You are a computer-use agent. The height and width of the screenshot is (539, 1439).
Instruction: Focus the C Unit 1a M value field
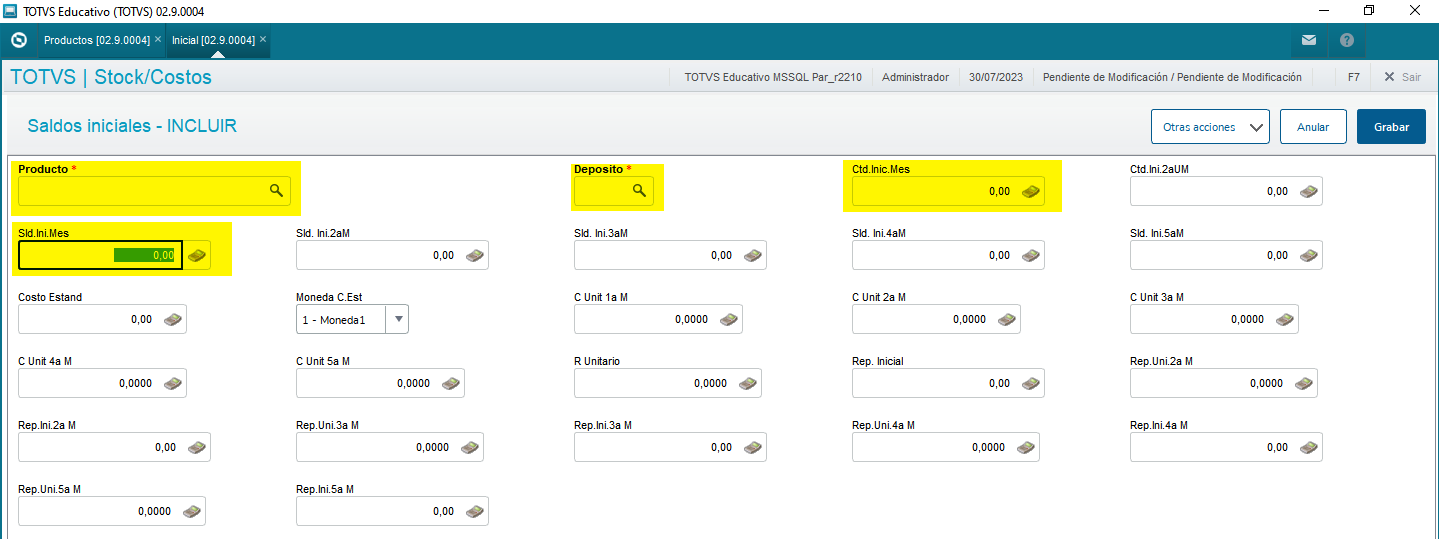pos(658,319)
